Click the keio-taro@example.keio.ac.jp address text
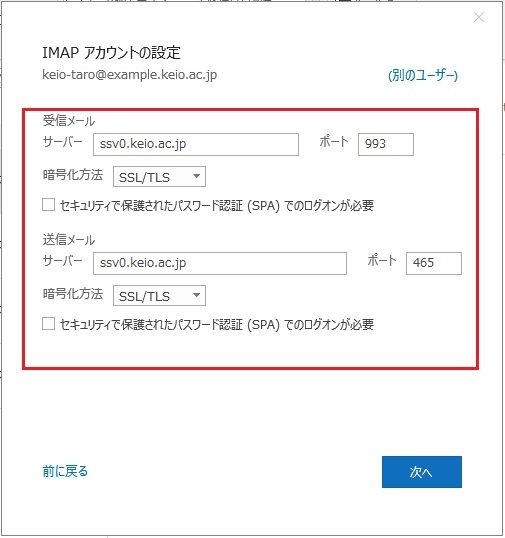Screen dimensions: 505x538 (129, 74)
